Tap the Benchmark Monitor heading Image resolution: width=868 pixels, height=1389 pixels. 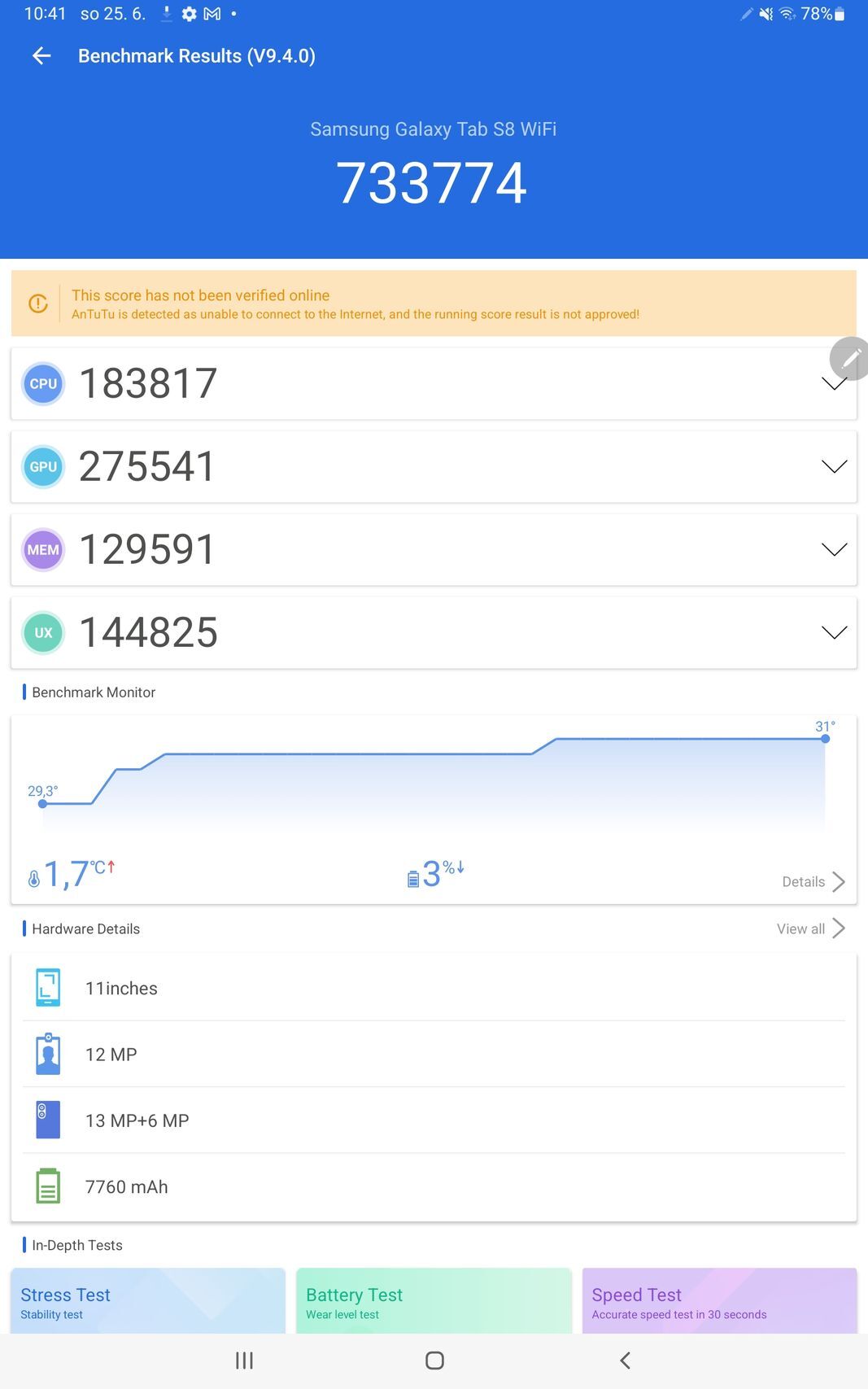point(94,692)
